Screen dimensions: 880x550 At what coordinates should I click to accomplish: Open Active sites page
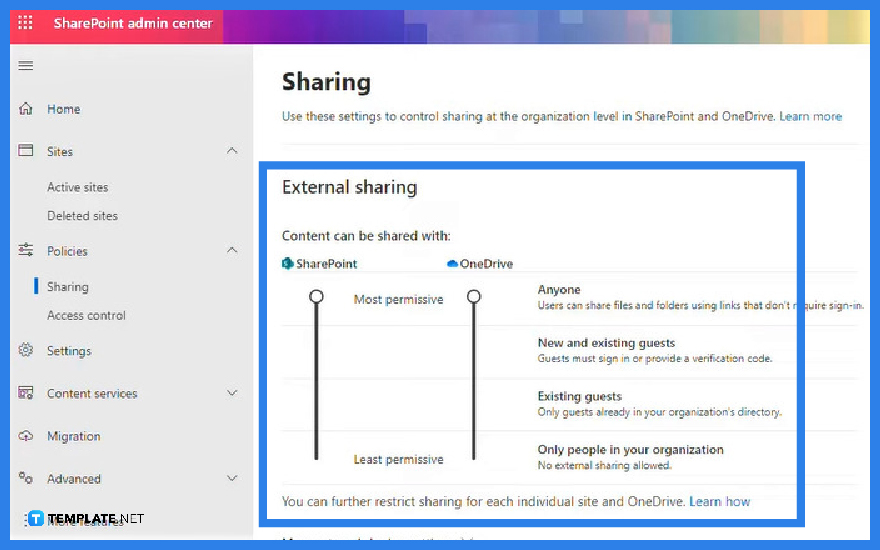[77, 187]
